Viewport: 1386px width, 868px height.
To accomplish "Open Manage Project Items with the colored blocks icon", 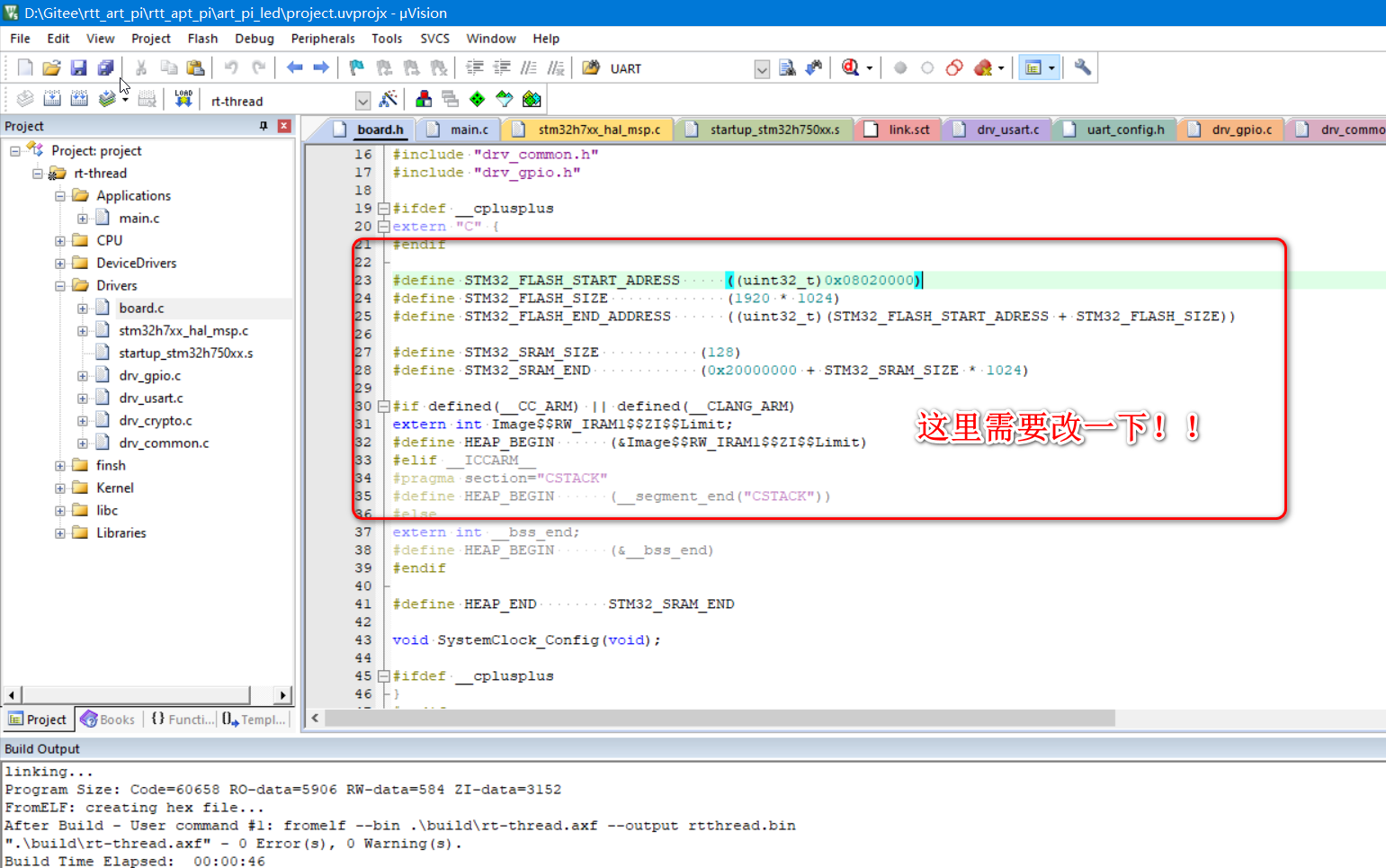I will [424, 99].
